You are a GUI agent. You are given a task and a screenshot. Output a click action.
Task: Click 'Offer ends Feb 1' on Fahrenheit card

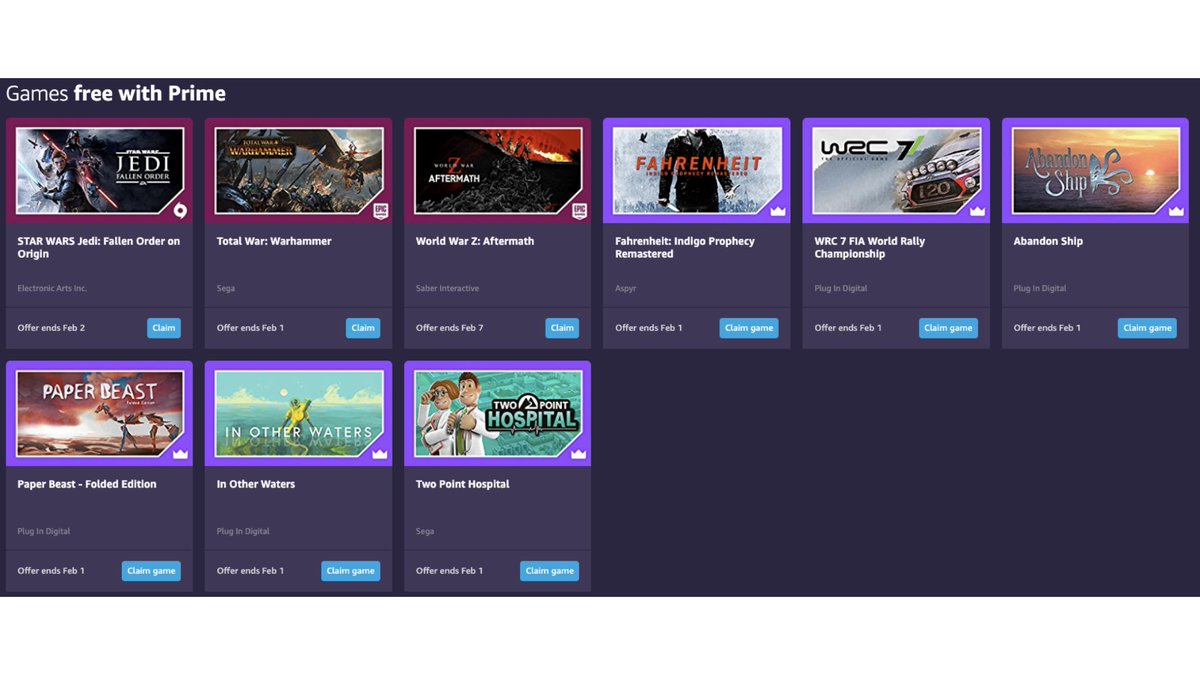click(x=649, y=328)
